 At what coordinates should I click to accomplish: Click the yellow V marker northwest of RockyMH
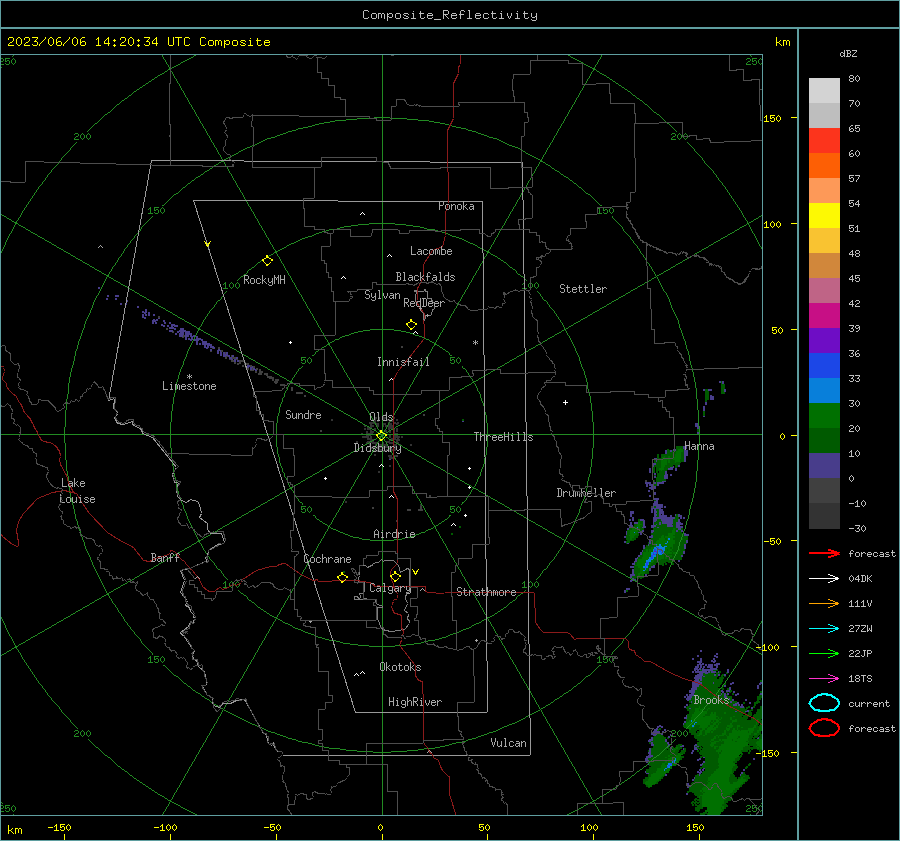(x=208, y=244)
